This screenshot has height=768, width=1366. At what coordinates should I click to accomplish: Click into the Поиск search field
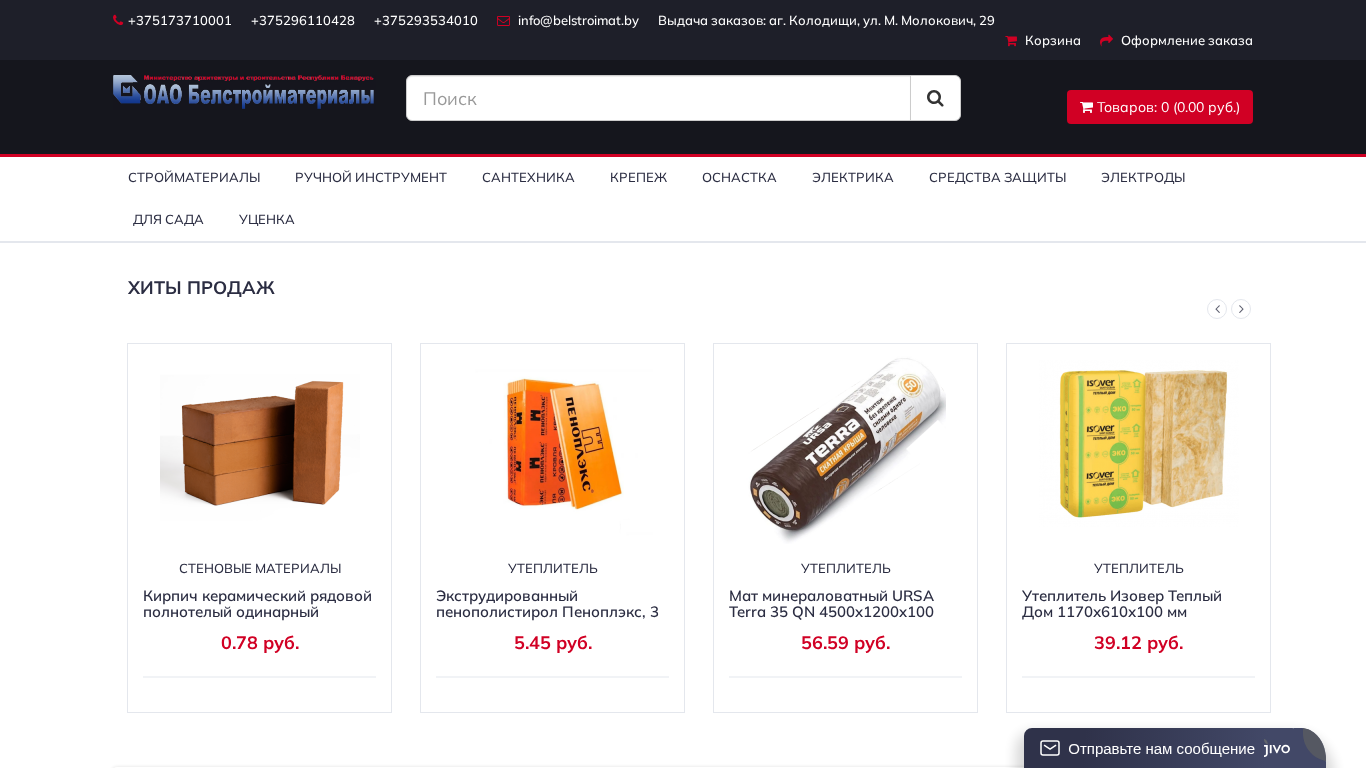click(658, 98)
